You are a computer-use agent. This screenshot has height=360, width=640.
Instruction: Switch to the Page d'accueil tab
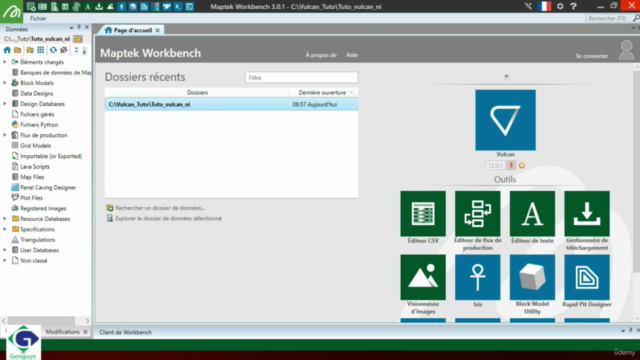pos(133,30)
